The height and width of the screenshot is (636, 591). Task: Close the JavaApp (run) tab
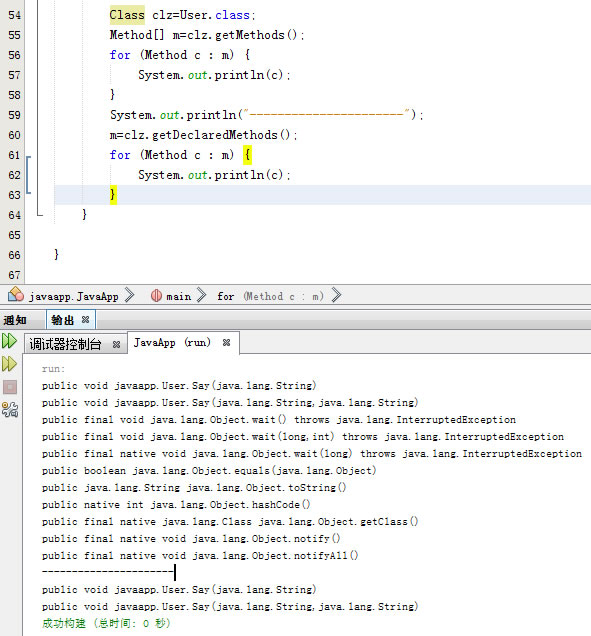(x=226, y=343)
